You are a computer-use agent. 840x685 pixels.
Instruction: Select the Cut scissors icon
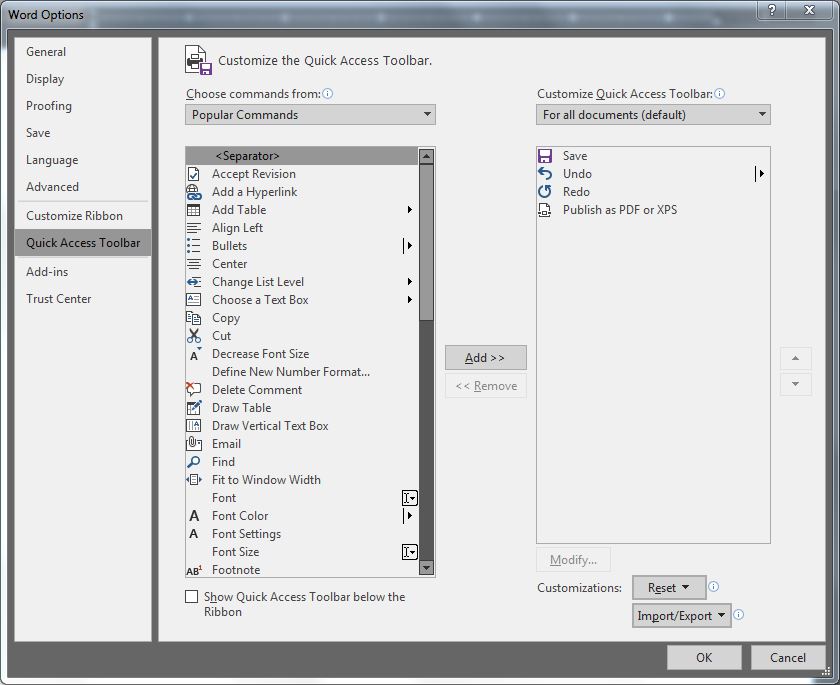(x=193, y=336)
